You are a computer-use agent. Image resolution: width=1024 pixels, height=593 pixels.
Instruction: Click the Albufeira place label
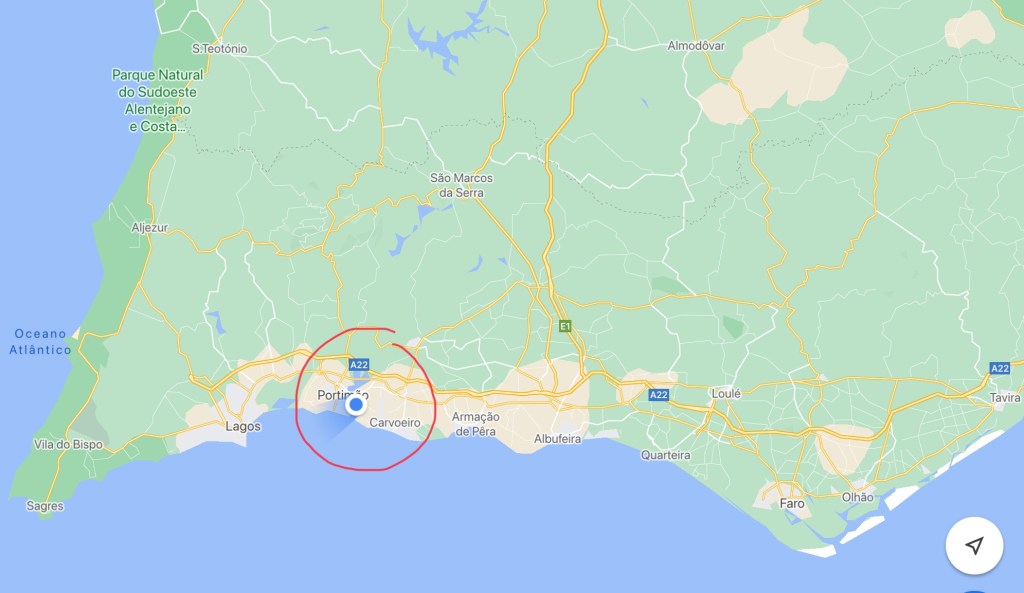[558, 439]
